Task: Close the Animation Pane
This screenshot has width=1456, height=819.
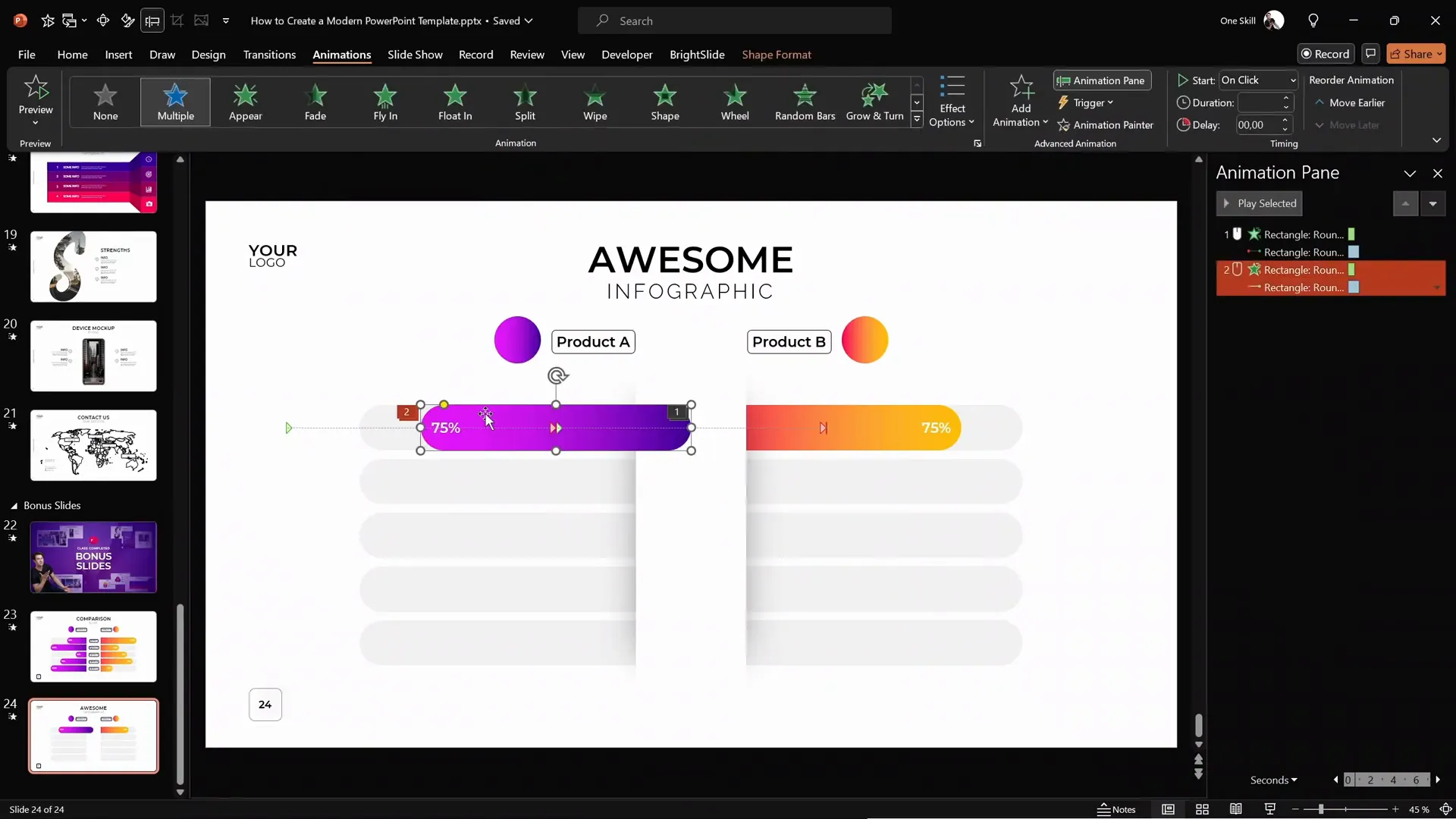Action: pyautogui.click(x=1438, y=174)
